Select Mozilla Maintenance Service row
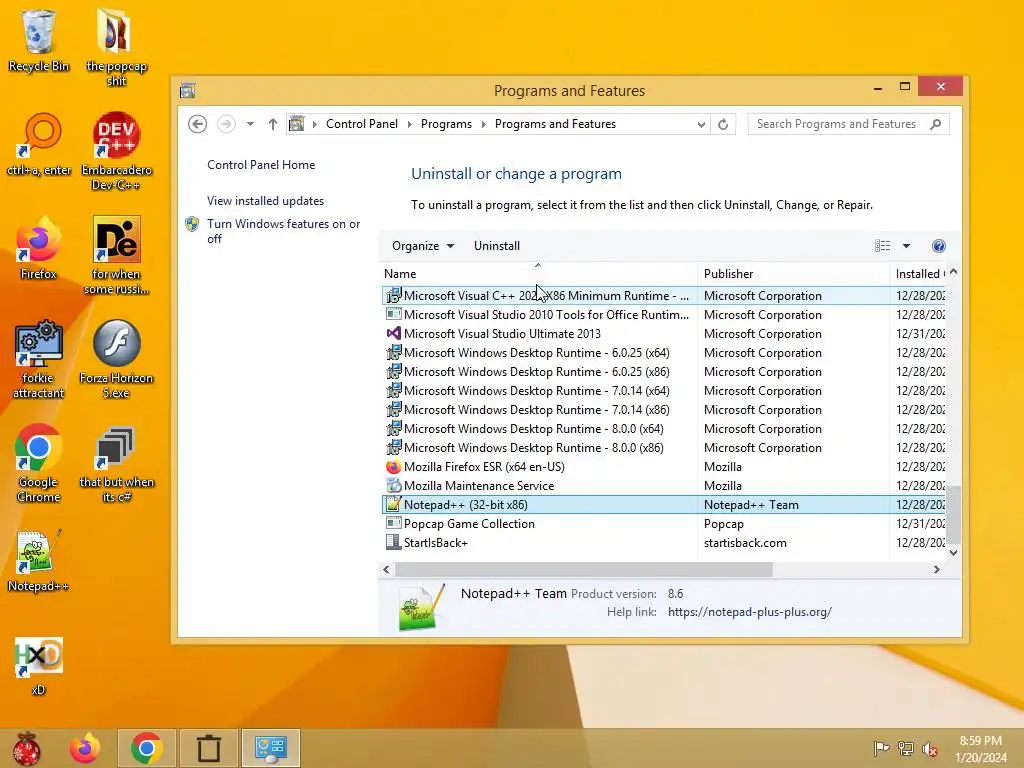This screenshot has height=768, width=1024. 664,486
